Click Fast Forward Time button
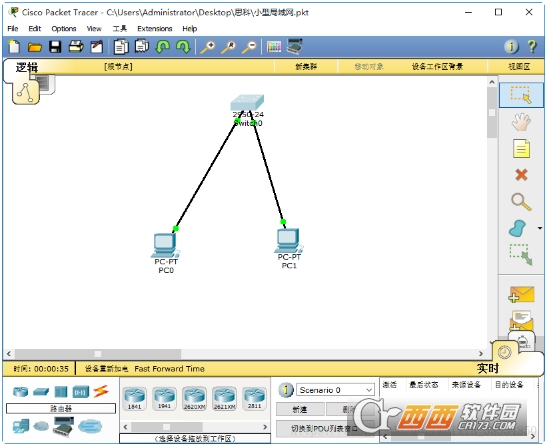547x446 pixels. click(x=170, y=369)
